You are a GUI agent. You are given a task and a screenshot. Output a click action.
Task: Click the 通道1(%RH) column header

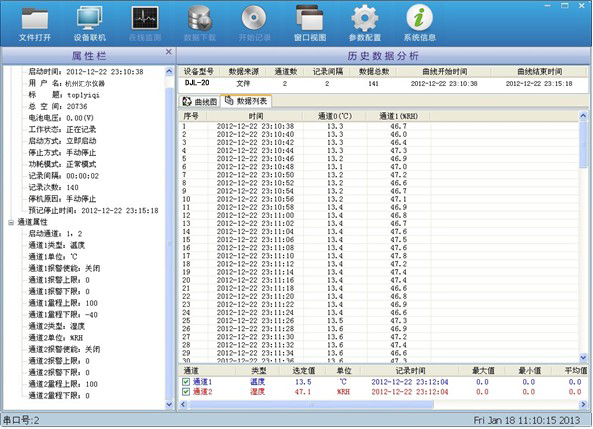pos(398,116)
